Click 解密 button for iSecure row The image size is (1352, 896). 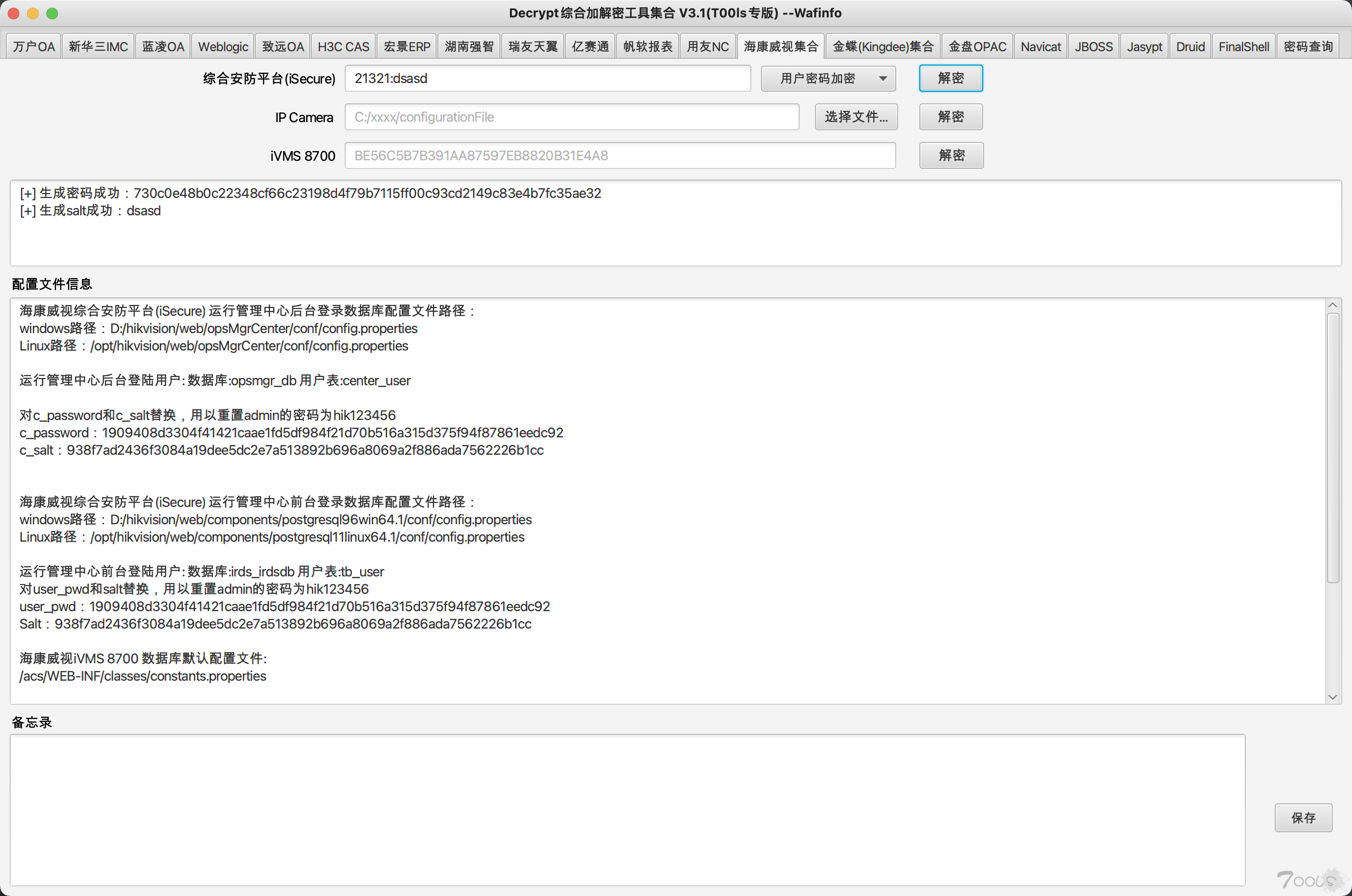951,78
